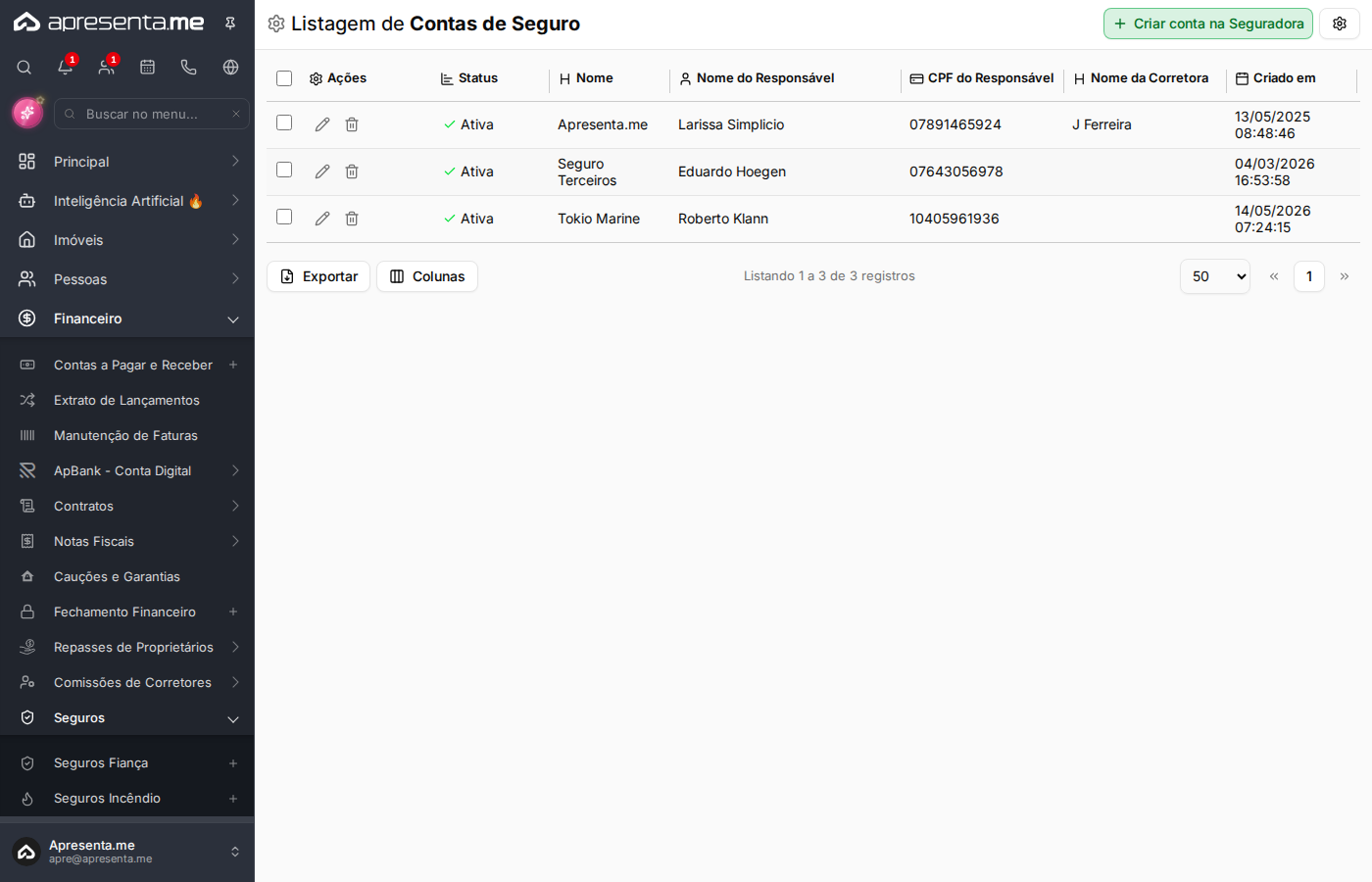
Task: Open the globe icon in the sidebar
Action: (231, 68)
